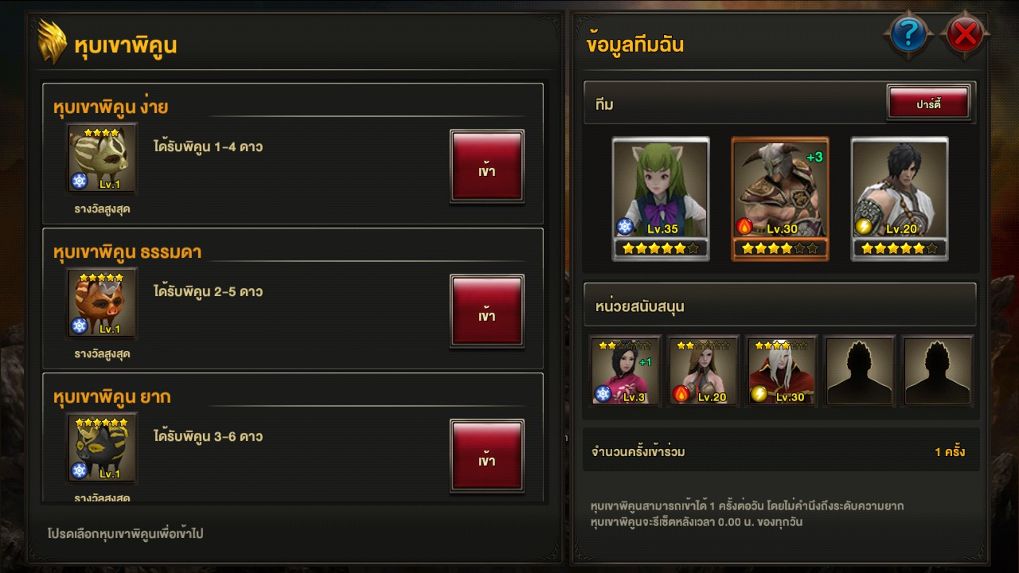
Task: Select the green-haired Lv.35 hero portrait
Action: tap(660, 199)
